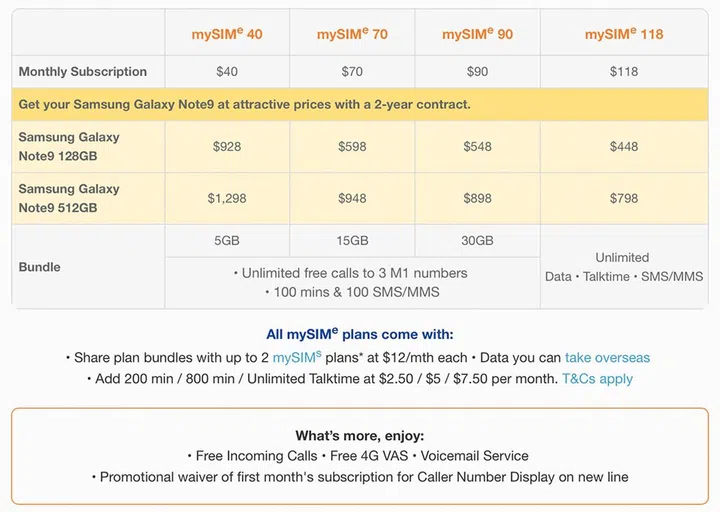The width and height of the screenshot is (720, 512).
Task: Click the 30GB bundle cell
Action: 477,241
